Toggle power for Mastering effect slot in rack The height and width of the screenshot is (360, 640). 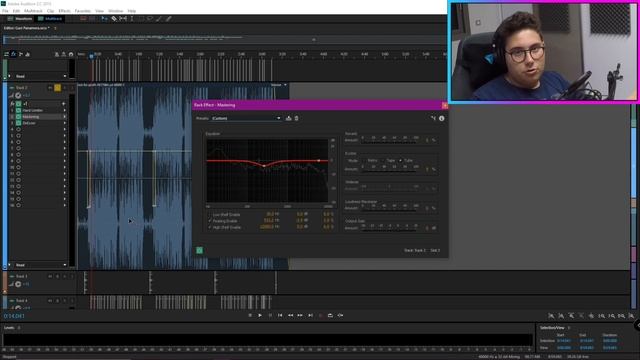click(18, 117)
